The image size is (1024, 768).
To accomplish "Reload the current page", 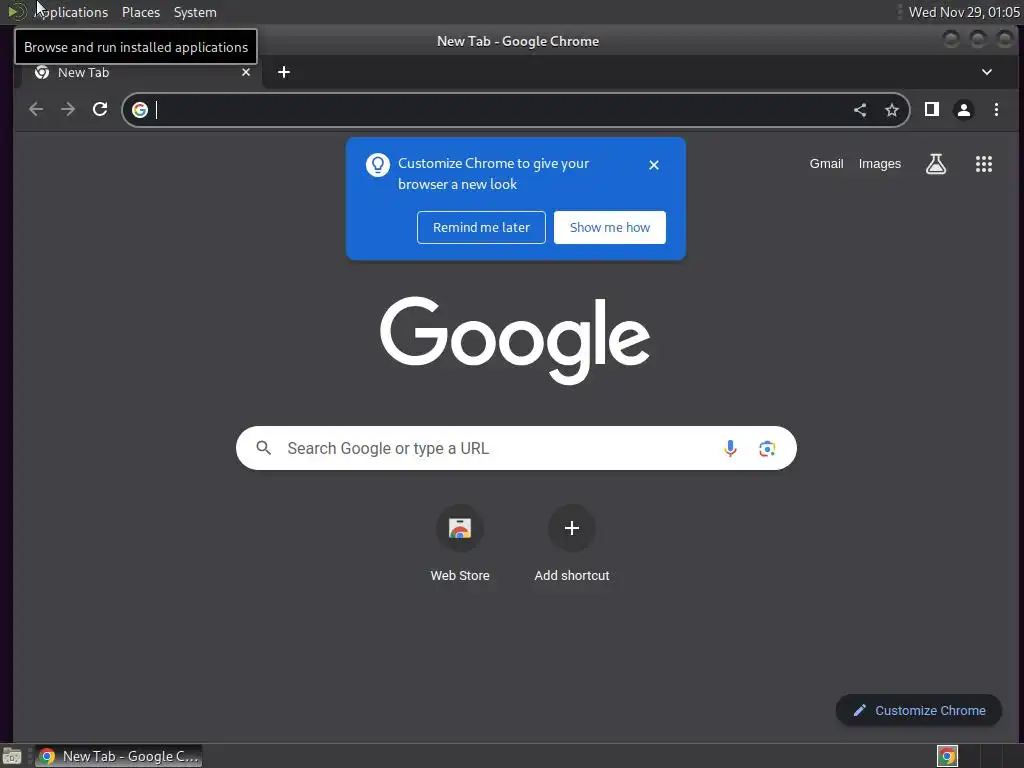I will pos(100,110).
